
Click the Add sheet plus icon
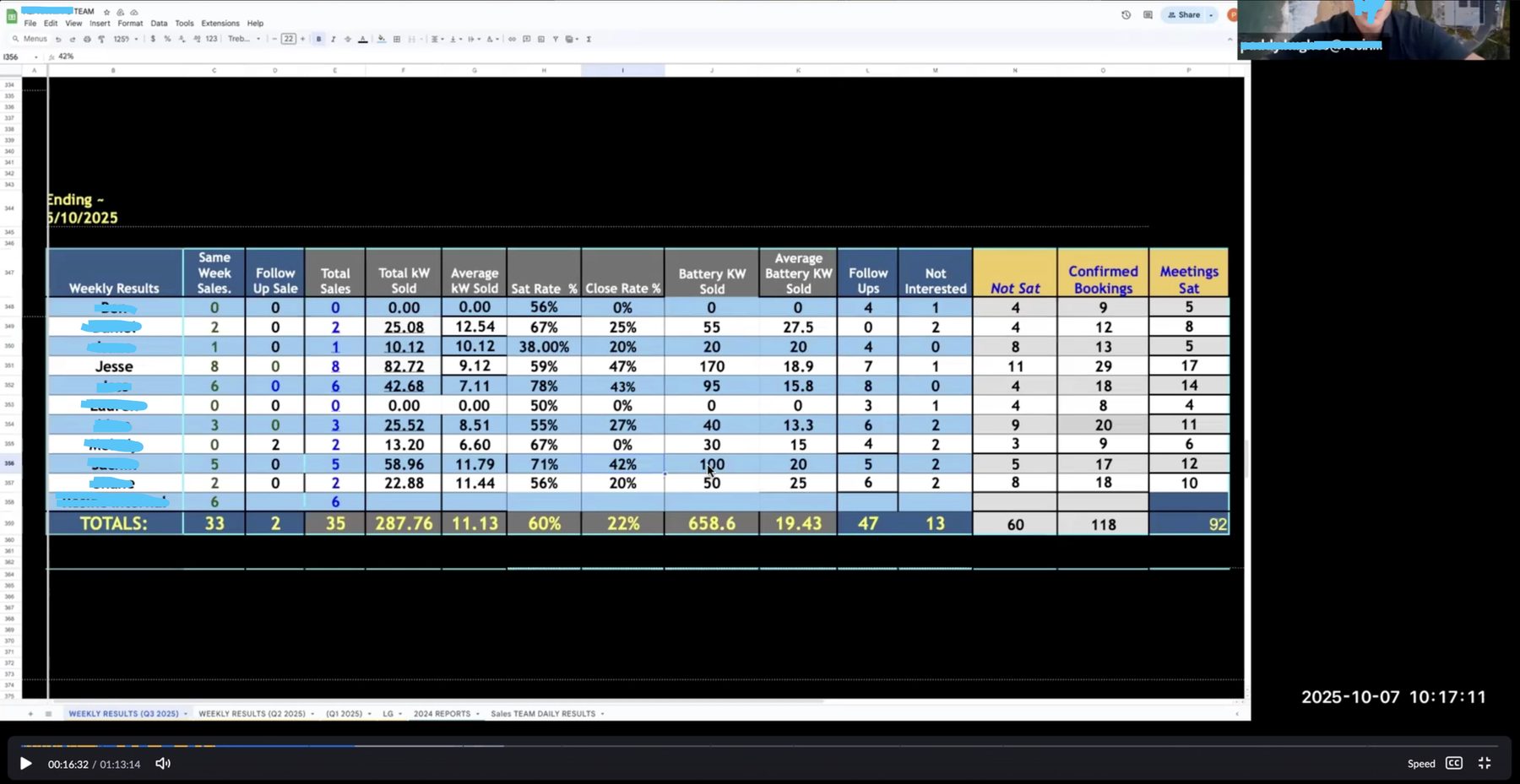[x=30, y=714]
